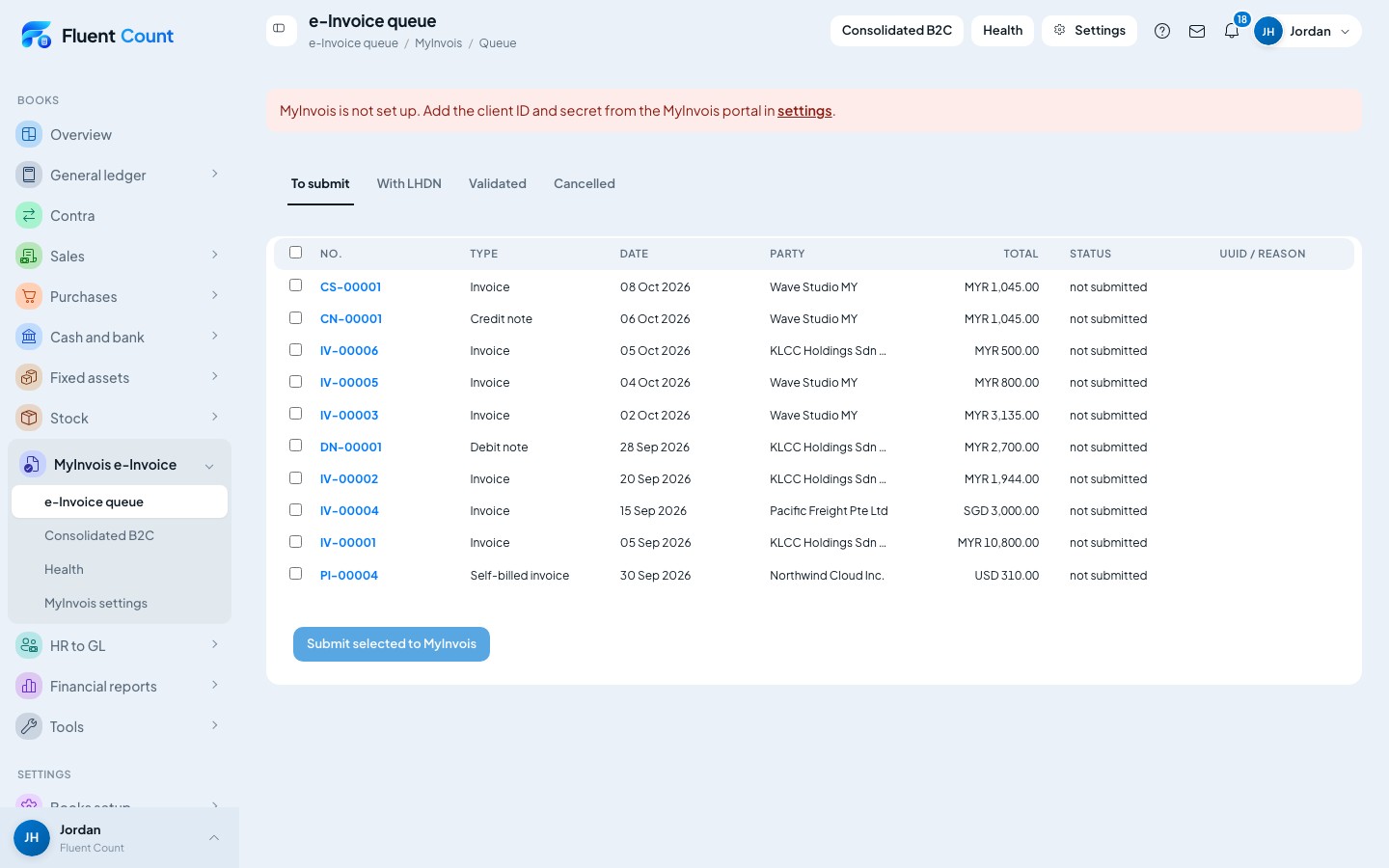
Task: Click the Financial reports chart icon
Action: (29, 686)
